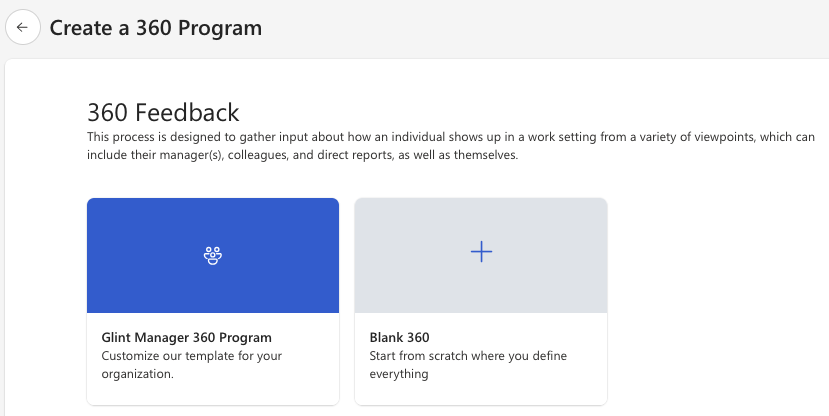The image size is (829, 416).
Task: Click the plus icon on Blank 360 card
Action: click(481, 252)
